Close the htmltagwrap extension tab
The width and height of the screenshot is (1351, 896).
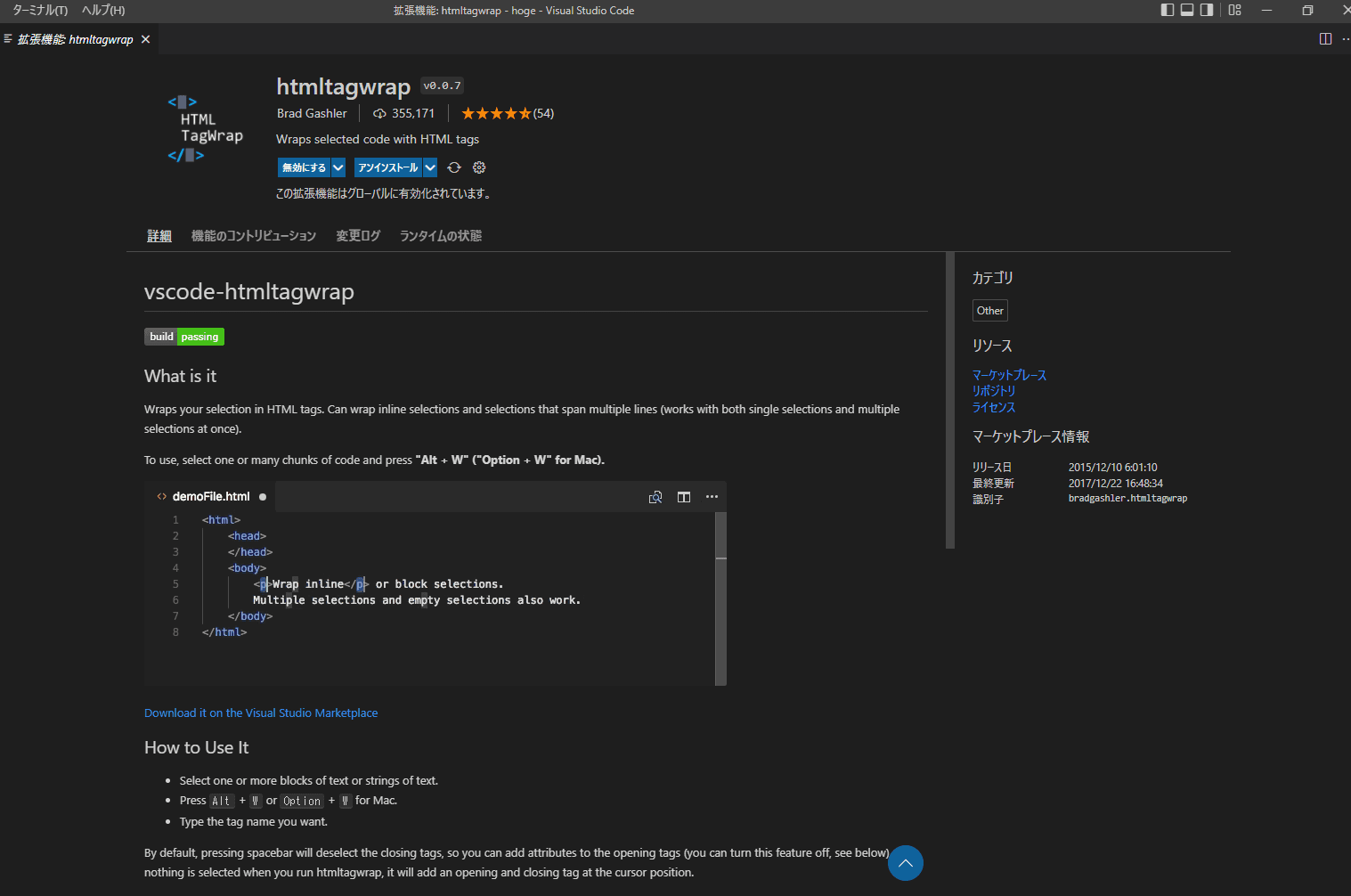pos(146,39)
